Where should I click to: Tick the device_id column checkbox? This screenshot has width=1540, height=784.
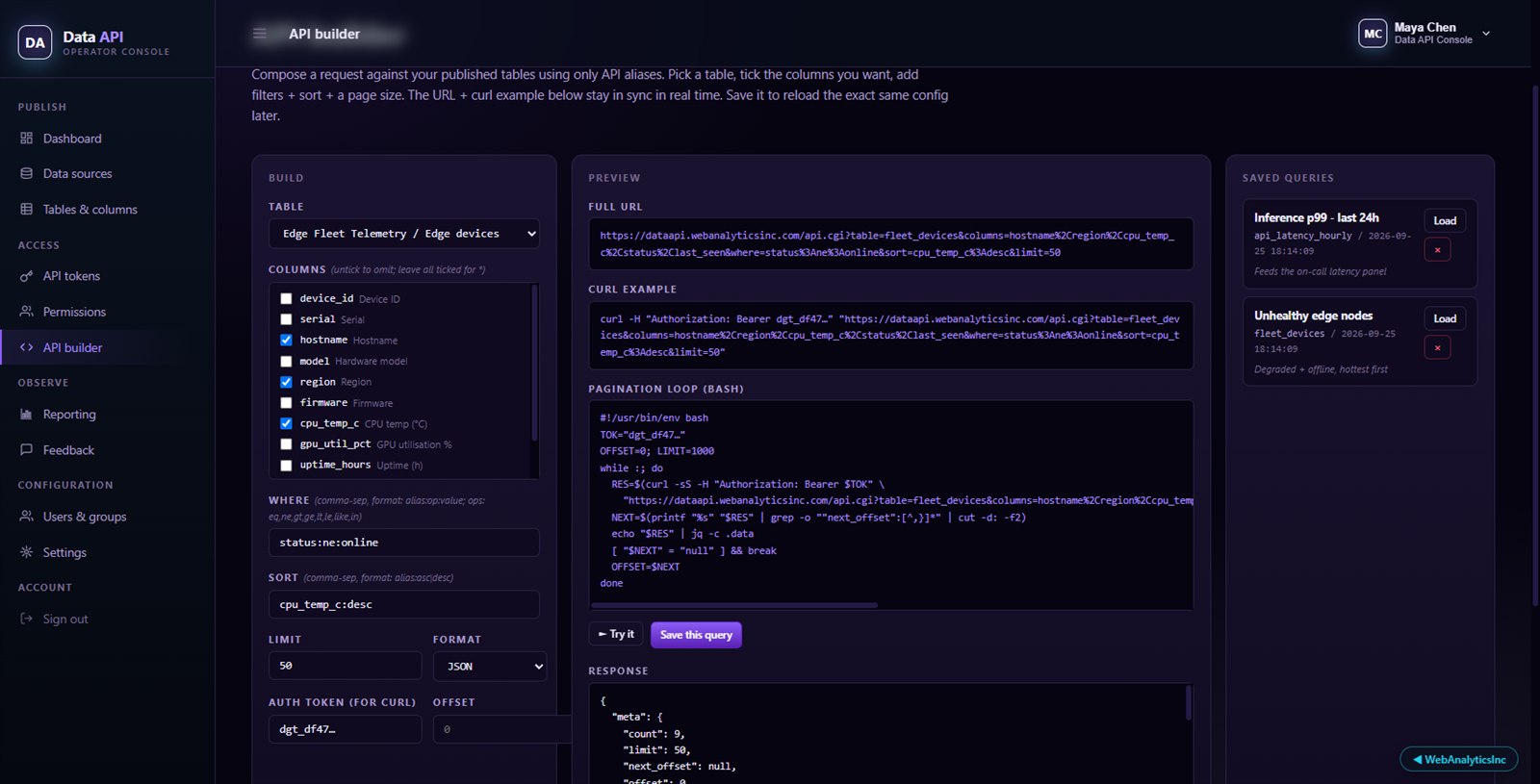(x=286, y=299)
